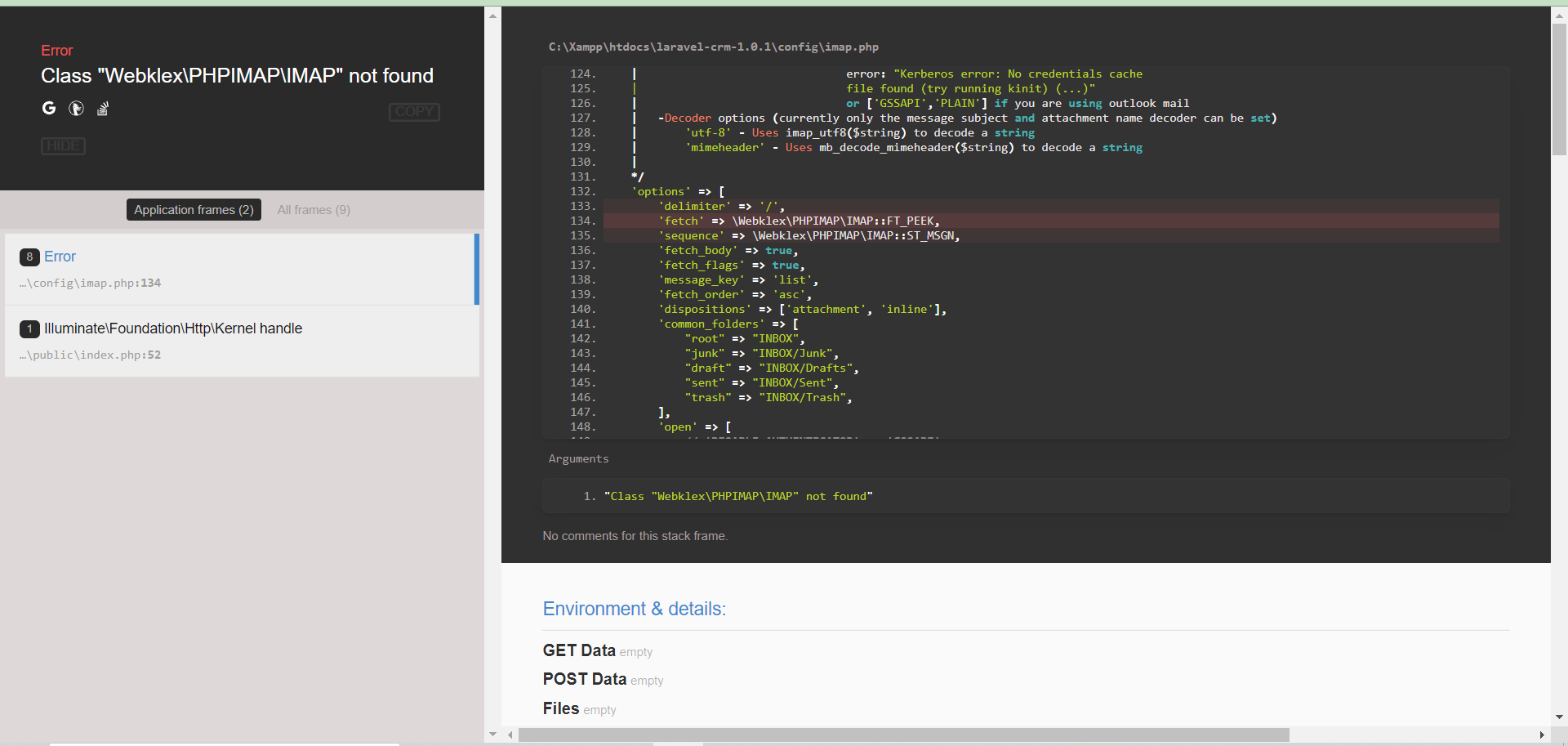Click the blue Error frame link

[60, 257]
